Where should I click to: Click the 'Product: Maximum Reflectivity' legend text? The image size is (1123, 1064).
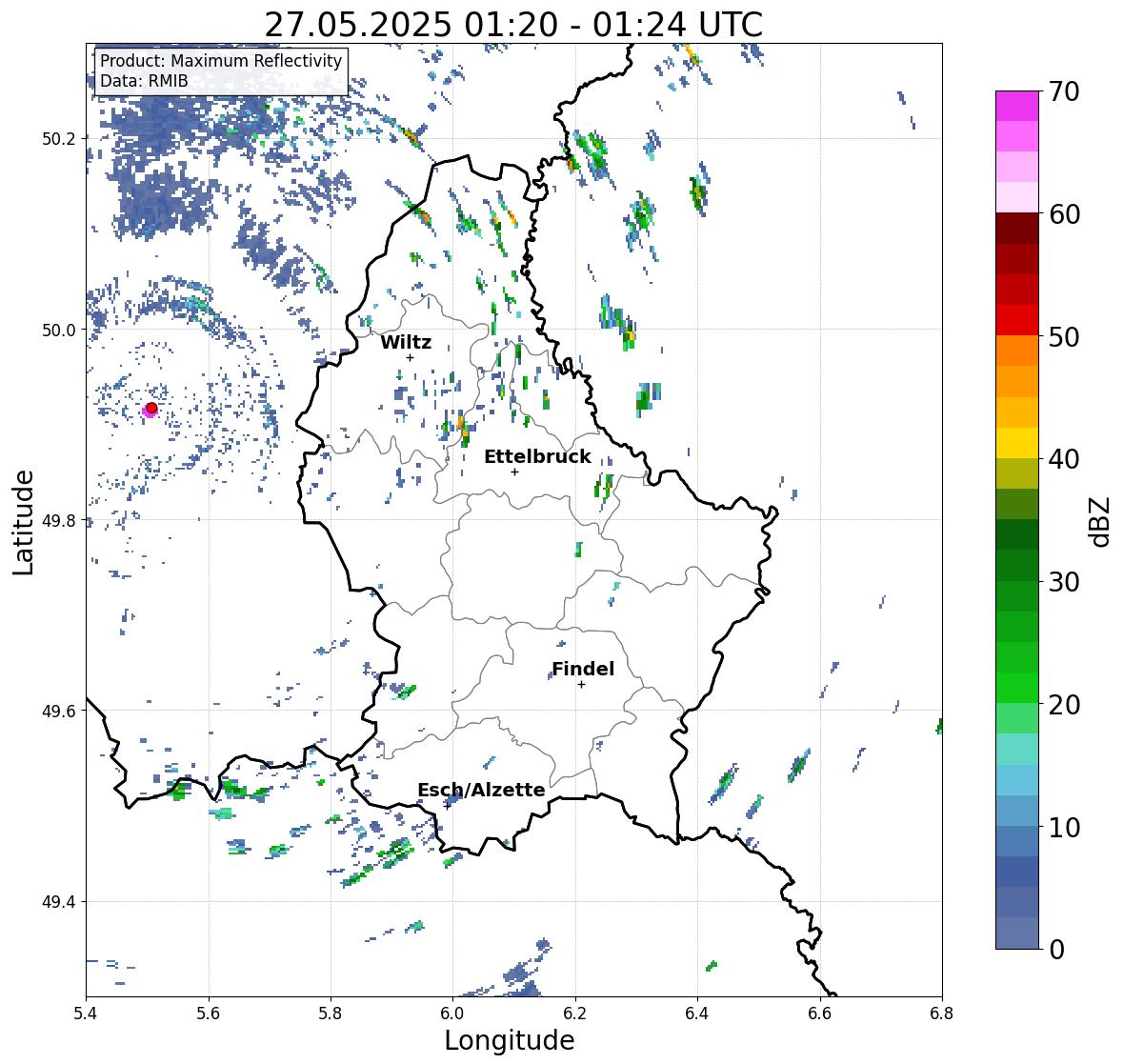(221, 61)
